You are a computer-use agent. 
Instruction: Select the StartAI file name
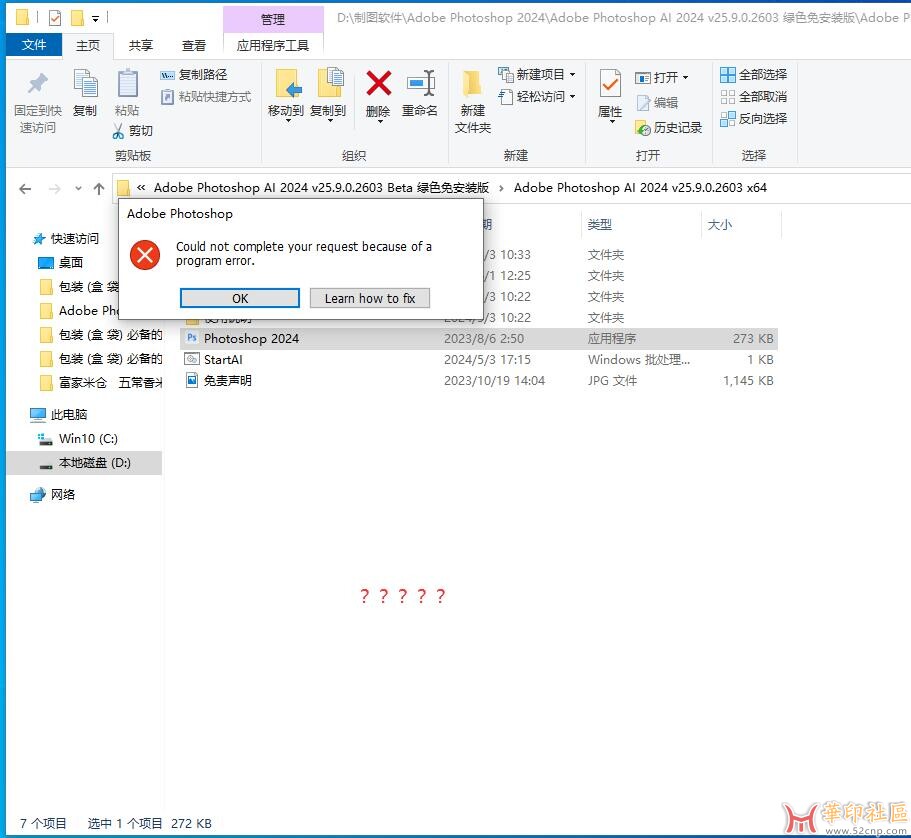pos(223,360)
